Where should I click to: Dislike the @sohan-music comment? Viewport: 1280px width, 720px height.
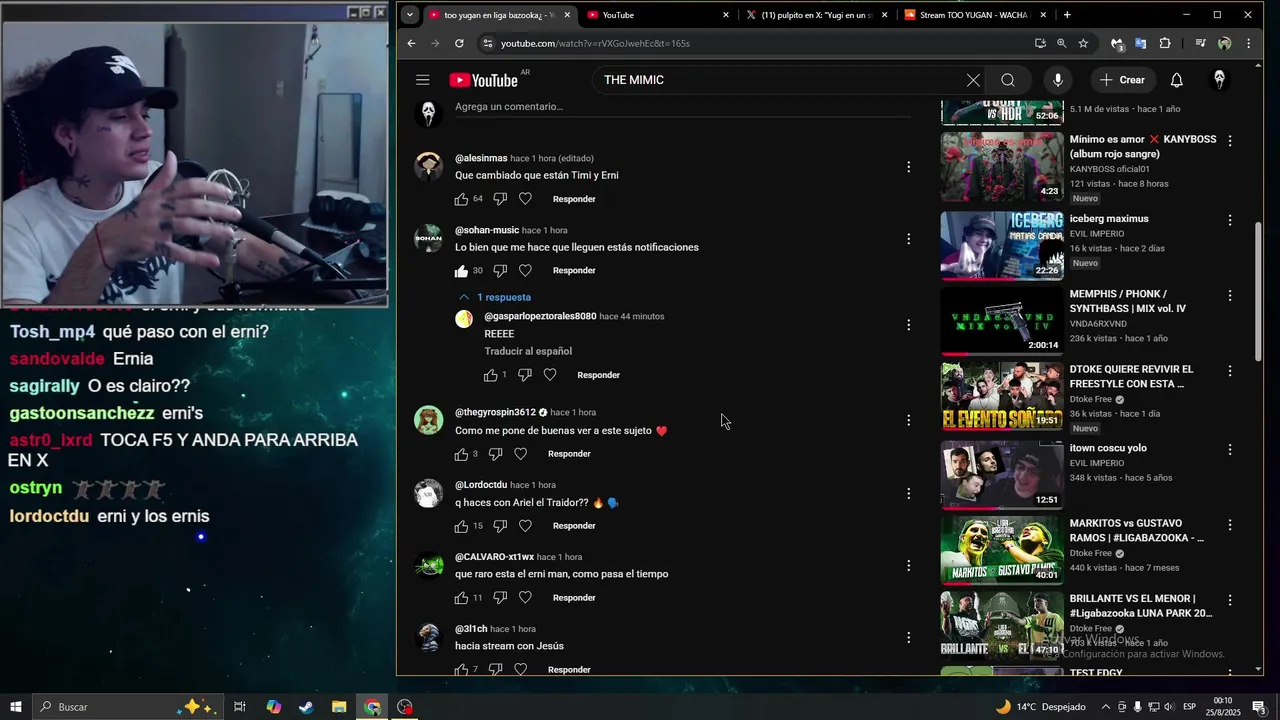click(x=500, y=271)
